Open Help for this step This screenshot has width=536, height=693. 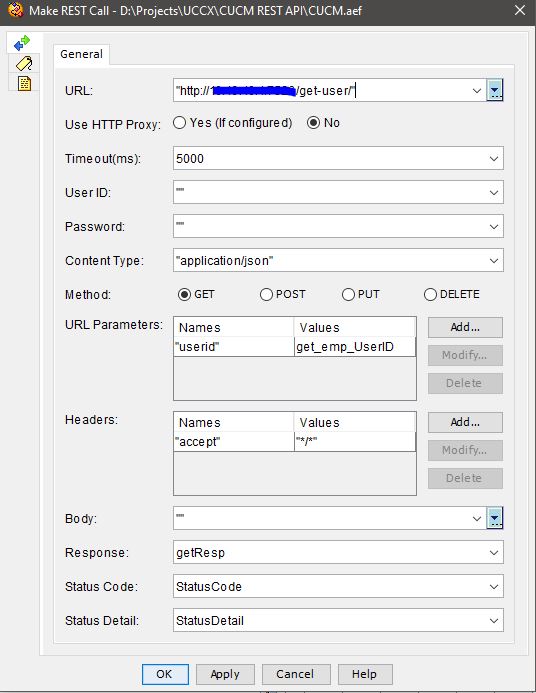click(x=365, y=674)
